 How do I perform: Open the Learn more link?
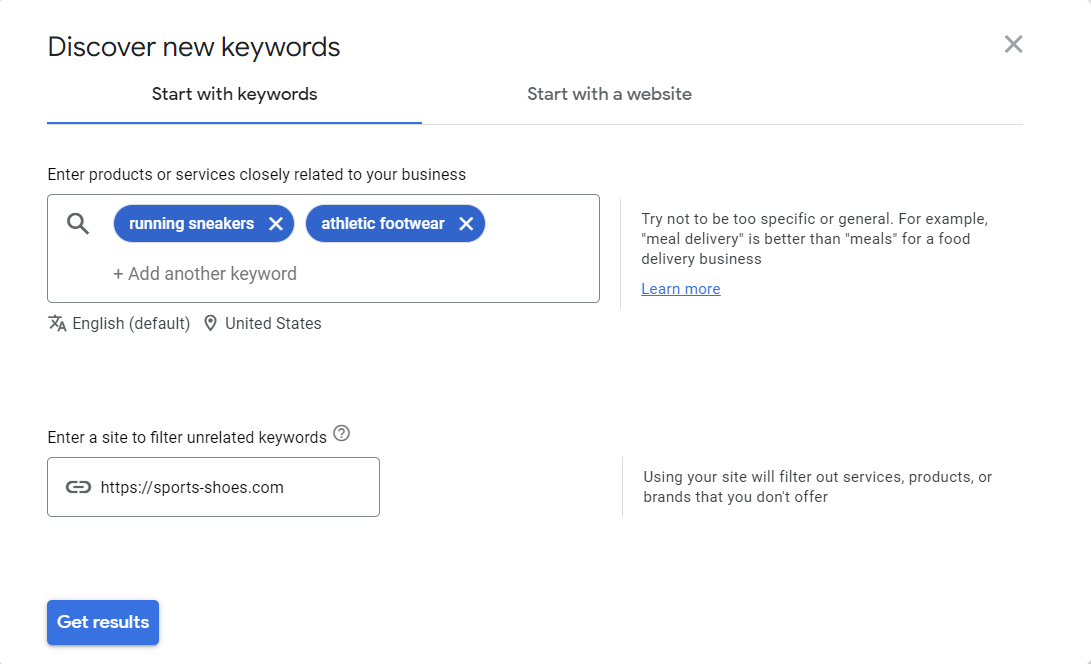point(681,288)
